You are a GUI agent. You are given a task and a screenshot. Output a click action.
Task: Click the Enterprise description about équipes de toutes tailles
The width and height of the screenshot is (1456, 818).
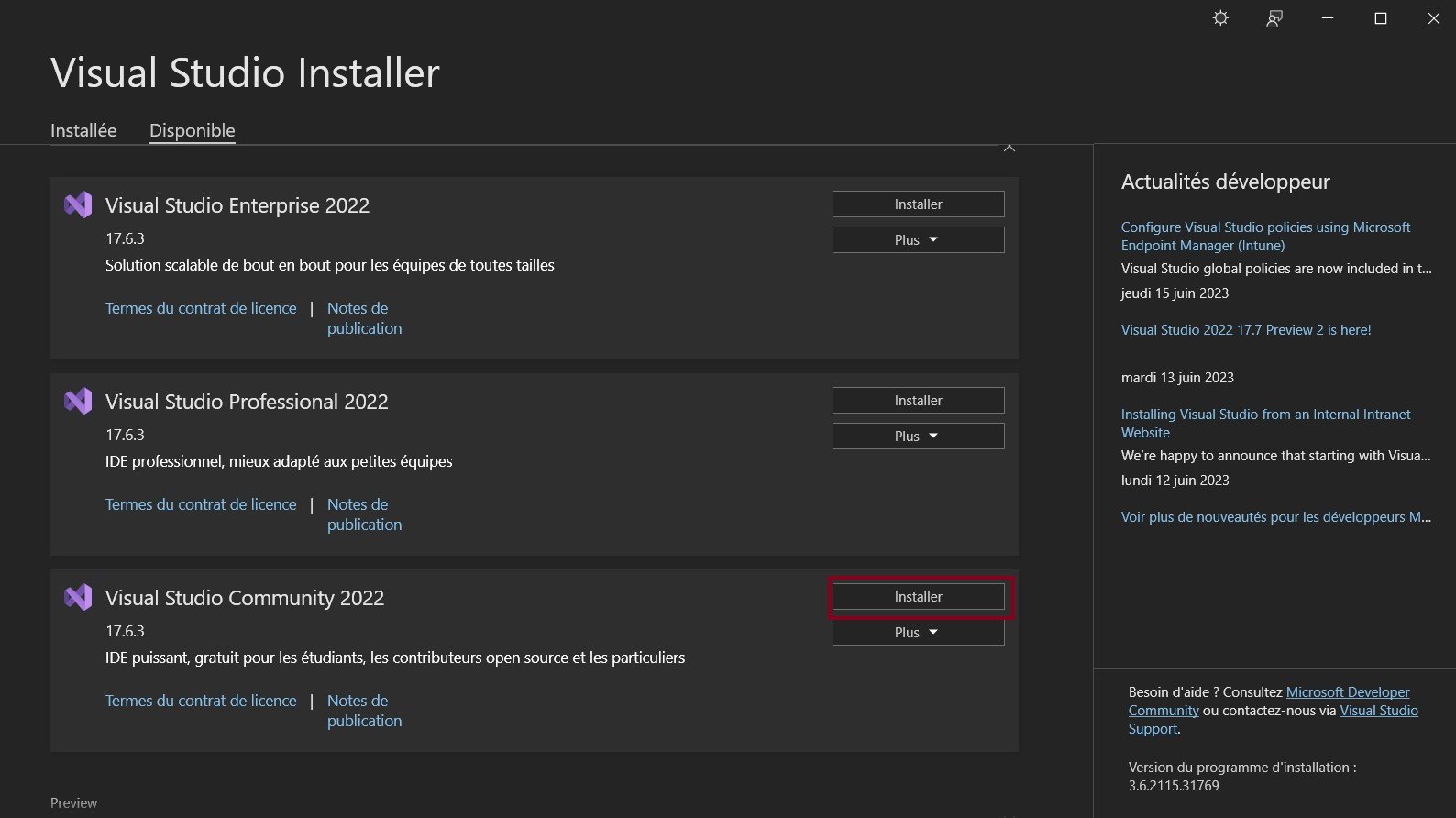[330, 265]
